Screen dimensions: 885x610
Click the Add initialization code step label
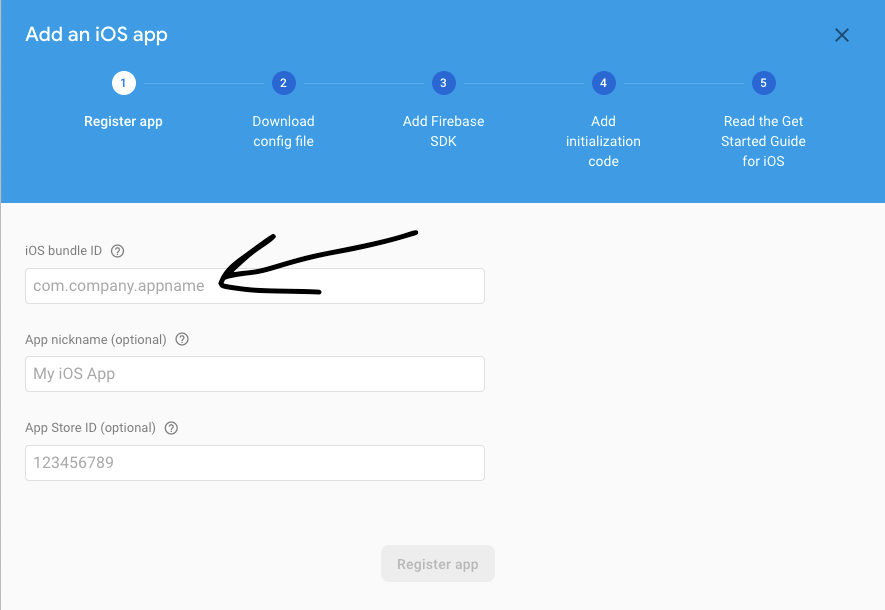603,141
